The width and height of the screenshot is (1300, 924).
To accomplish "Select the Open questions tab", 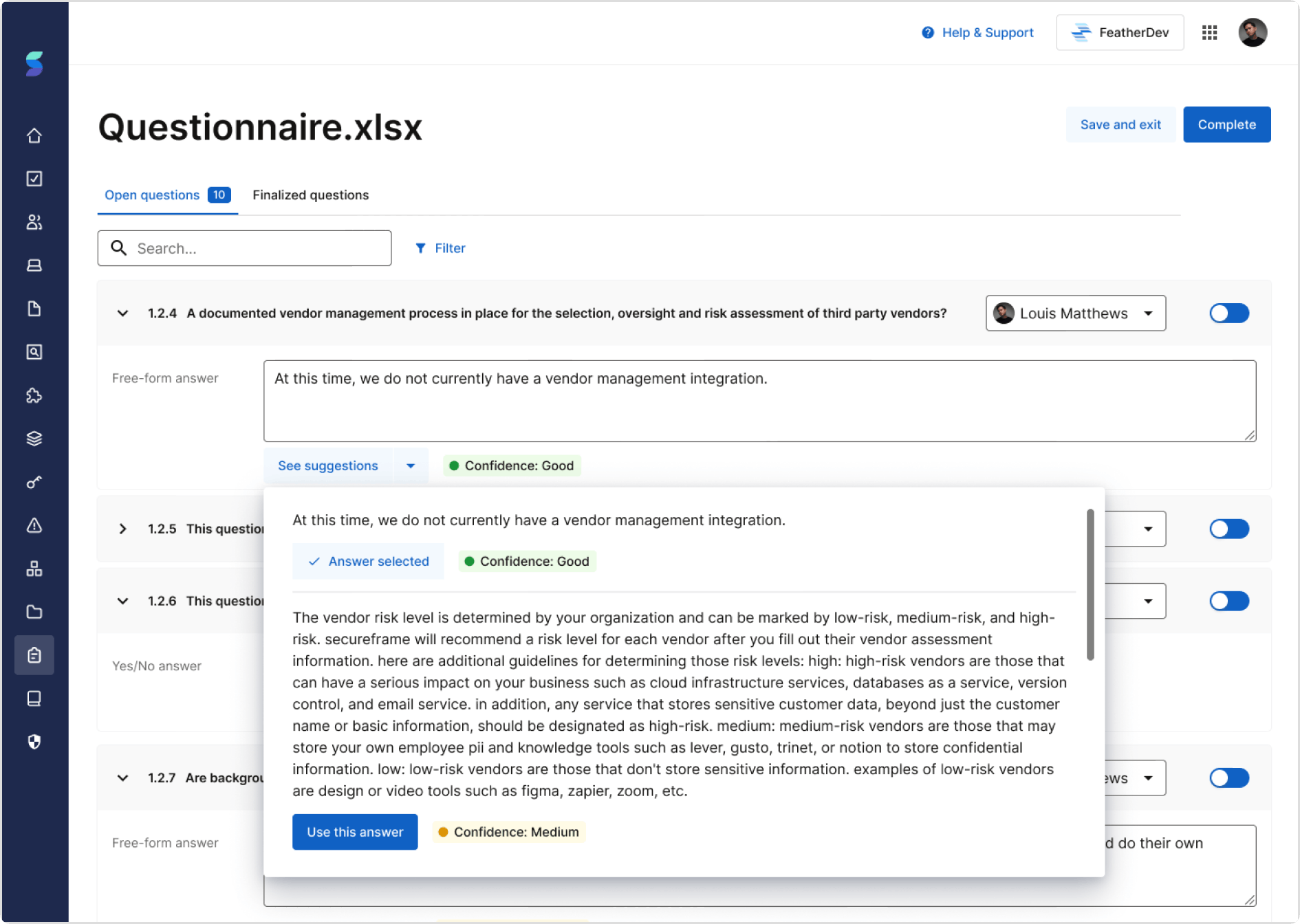I will (153, 195).
